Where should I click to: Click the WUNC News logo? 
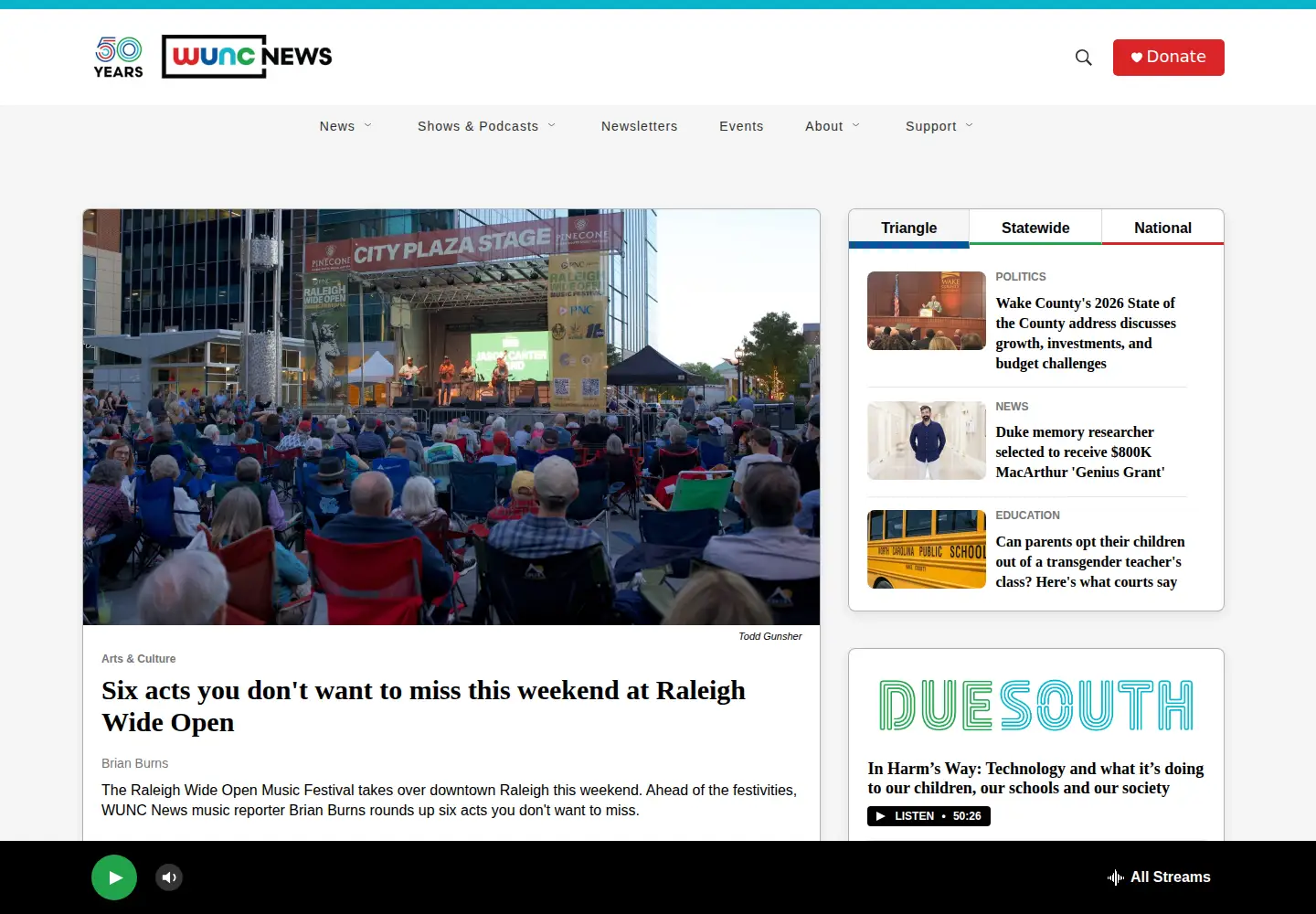[x=247, y=57]
